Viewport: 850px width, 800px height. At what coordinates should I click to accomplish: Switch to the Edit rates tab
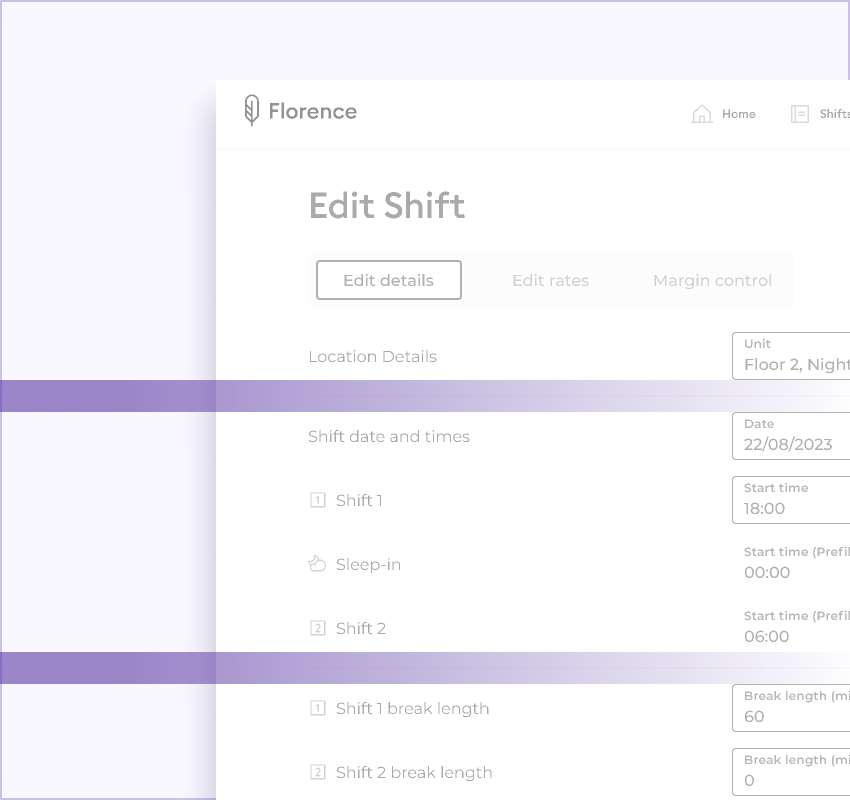click(x=550, y=280)
